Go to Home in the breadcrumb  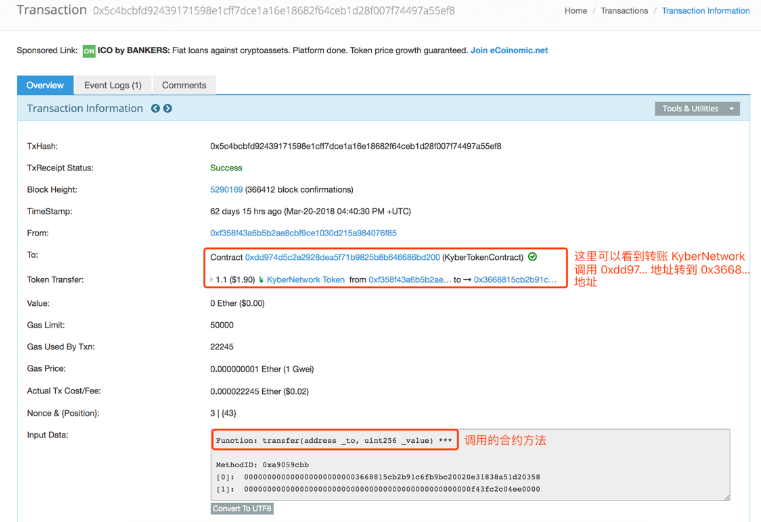click(575, 11)
